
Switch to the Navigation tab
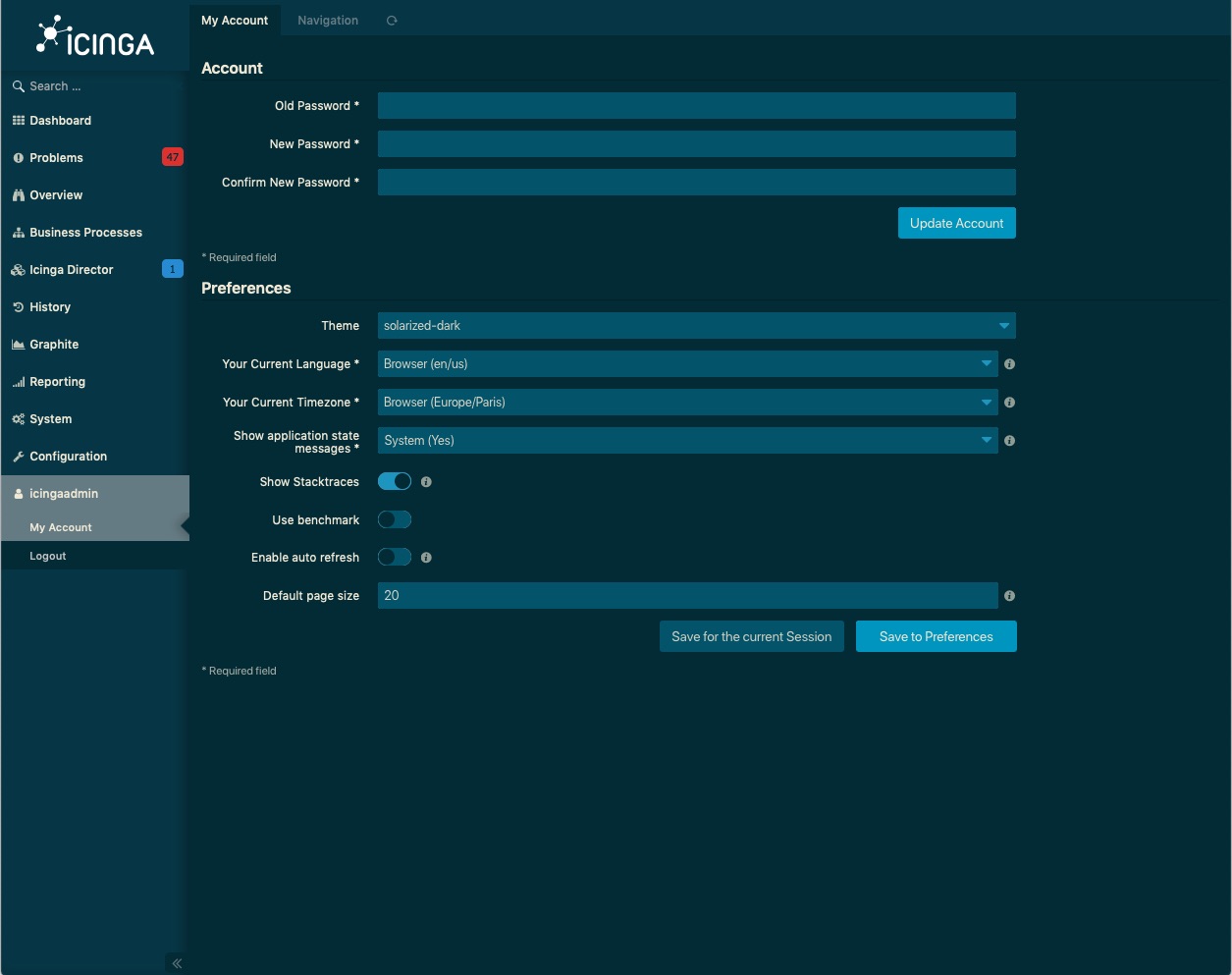(328, 21)
